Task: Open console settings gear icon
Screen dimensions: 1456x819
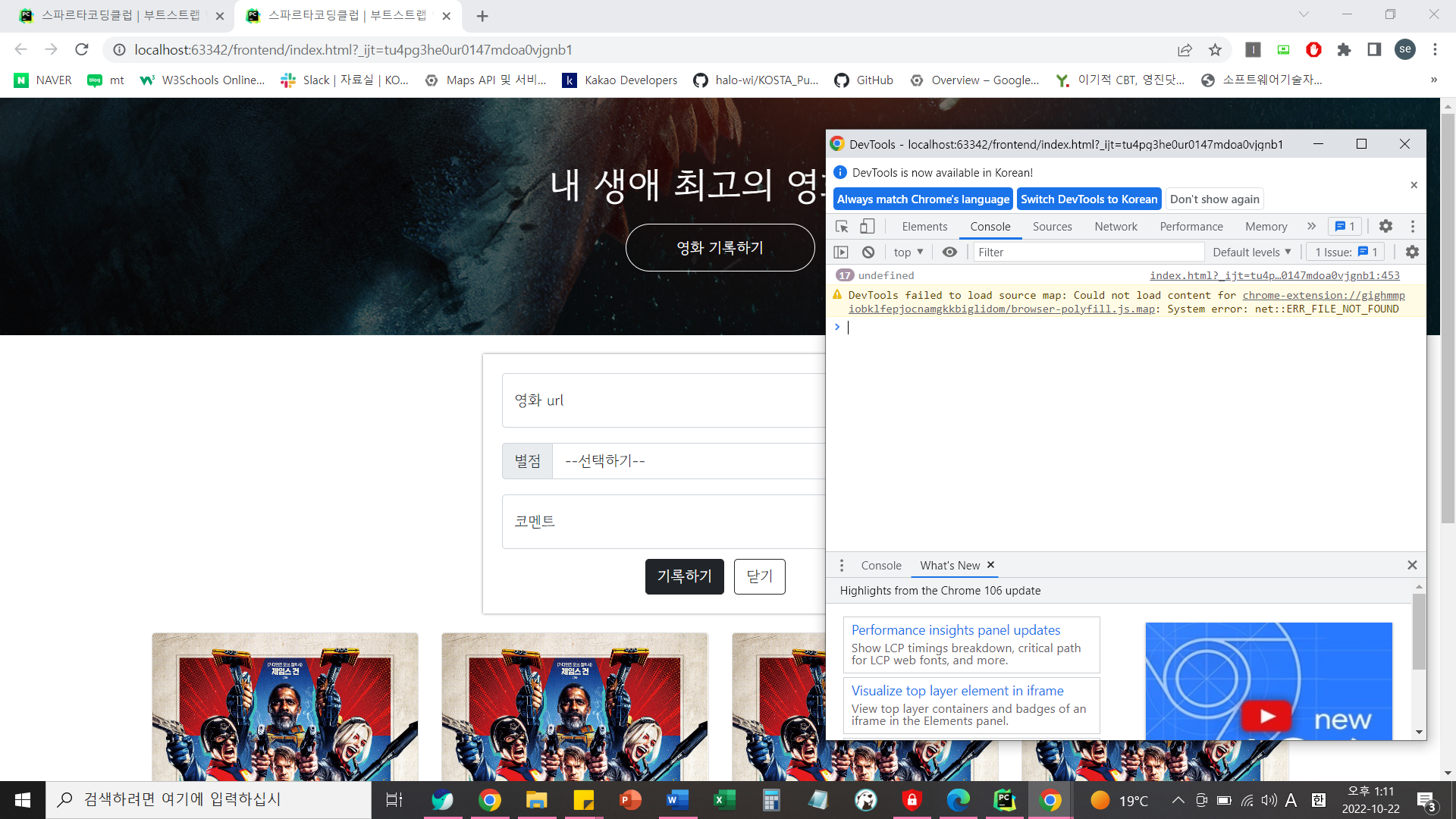Action: (x=1412, y=252)
